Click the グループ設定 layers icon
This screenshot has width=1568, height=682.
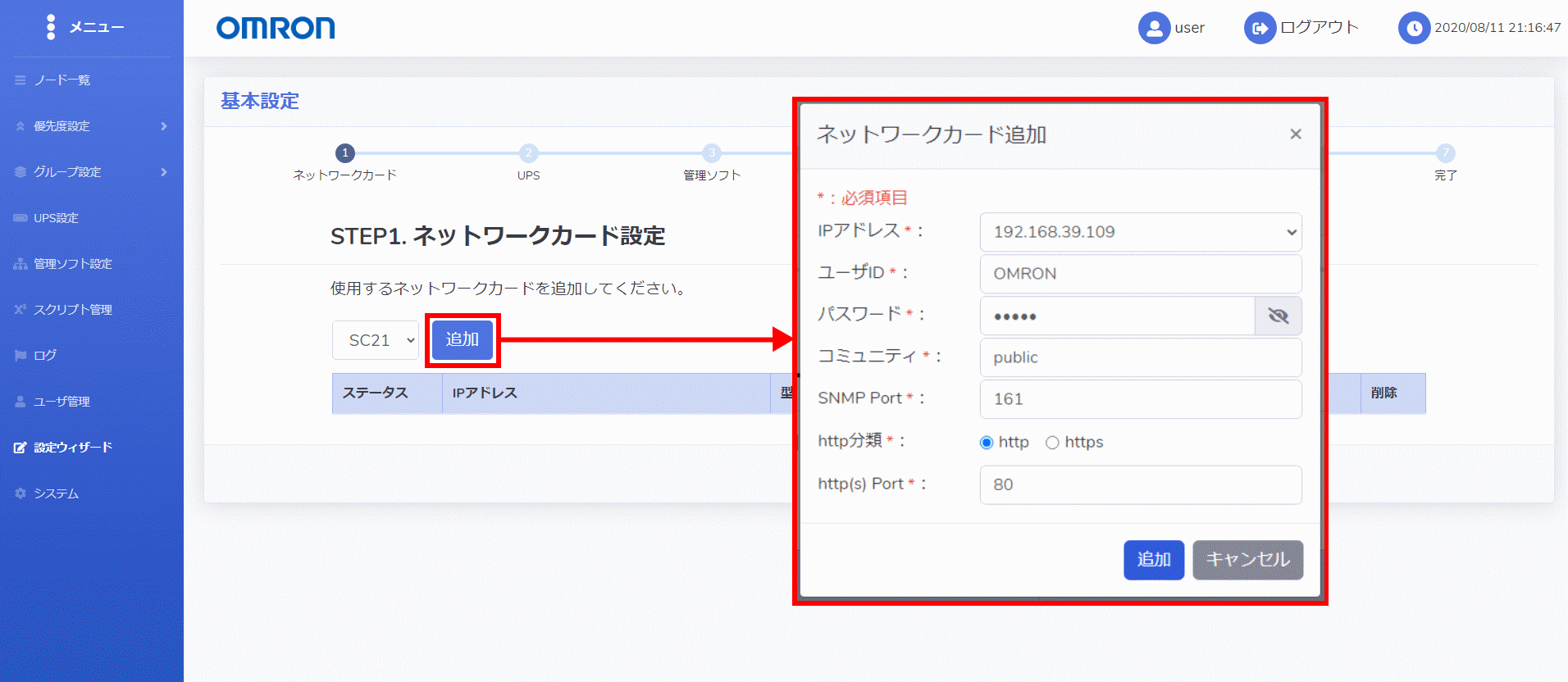click(21, 172)
